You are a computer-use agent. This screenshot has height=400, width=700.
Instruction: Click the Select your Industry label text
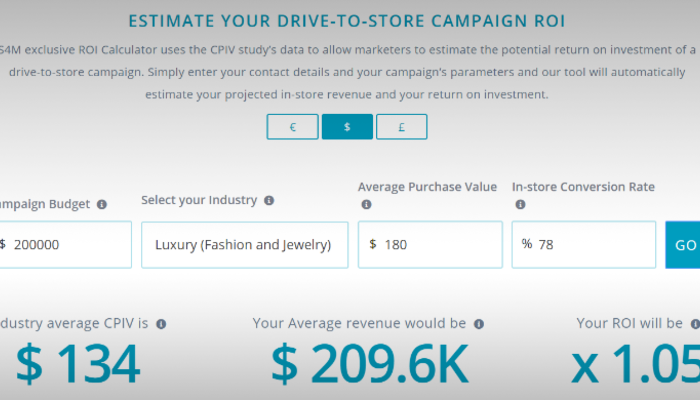pos(199,201)
